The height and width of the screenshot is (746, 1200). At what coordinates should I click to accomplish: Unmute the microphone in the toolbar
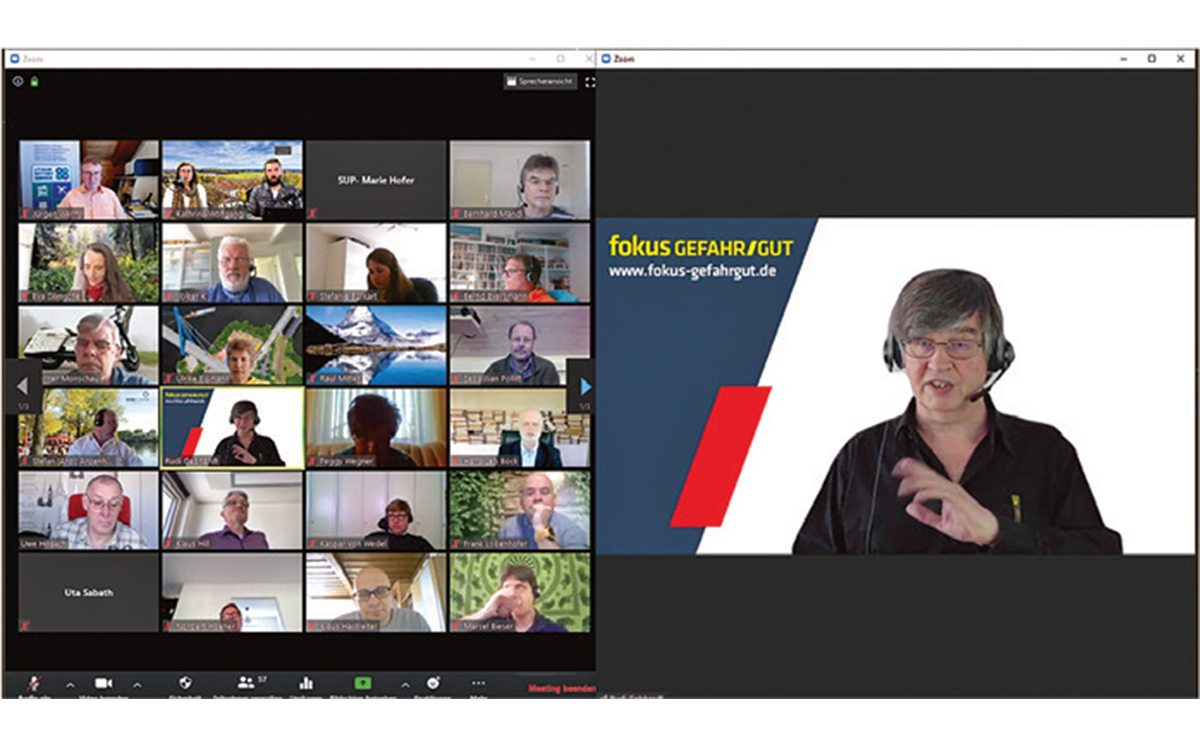33,683
